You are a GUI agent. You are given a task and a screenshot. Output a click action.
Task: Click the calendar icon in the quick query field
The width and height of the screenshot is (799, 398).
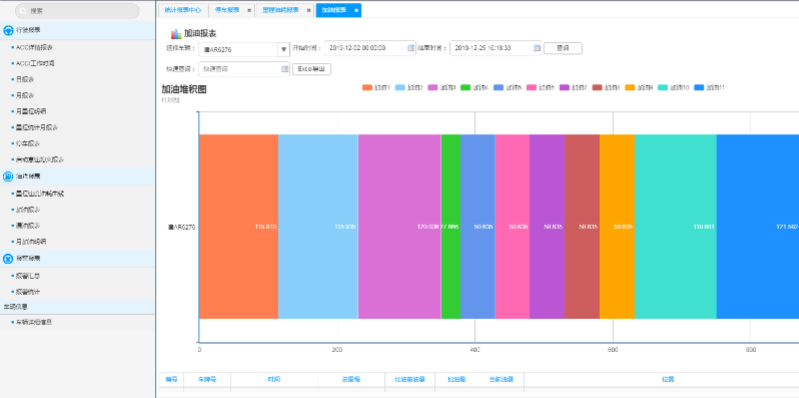tap(285, 69)
